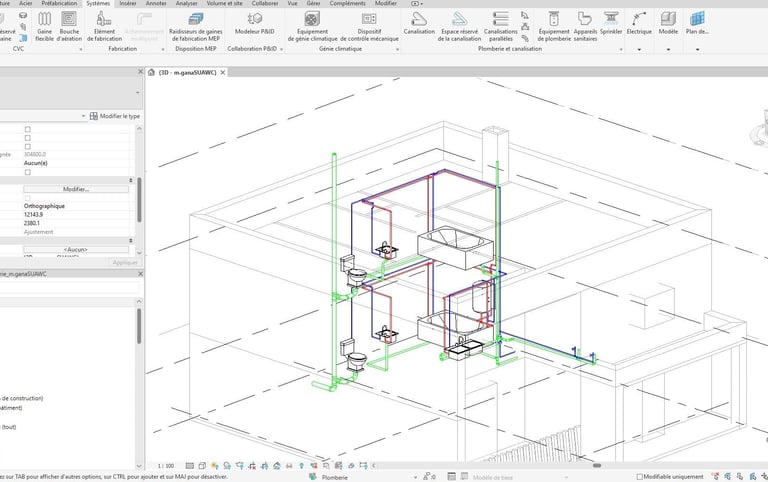The image size is (768, 482).
Task: Click the Plan de... icon
Action: [x=697, y=20]
